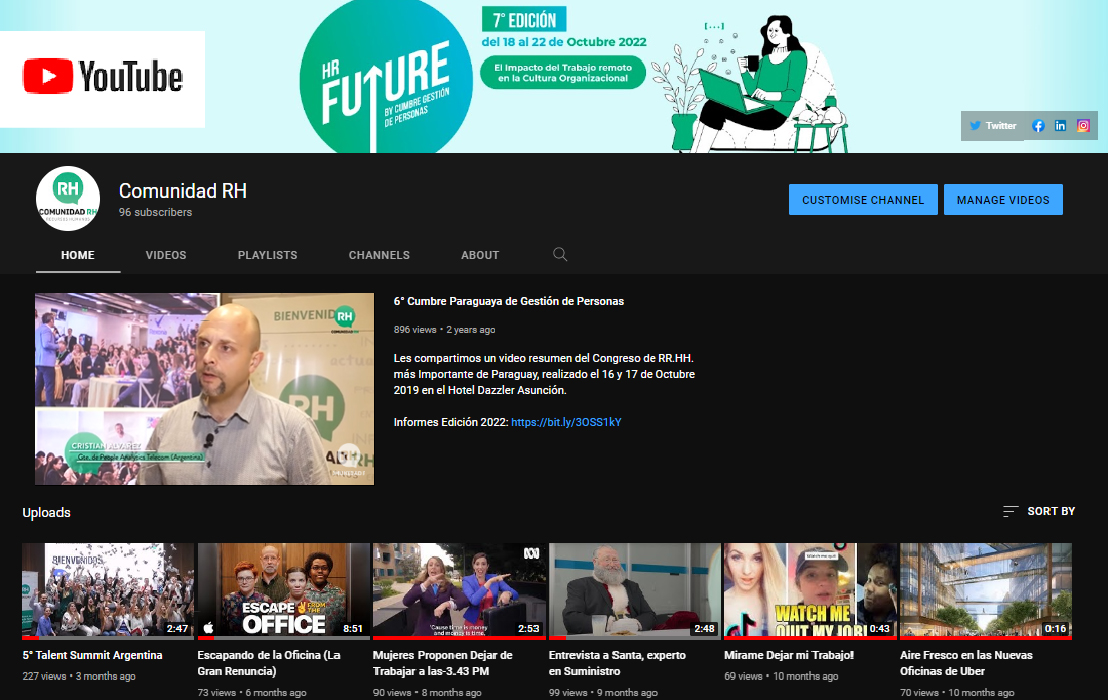Open the Sort By menu
Image resolution: width=1108 pixels, height=700 pixels.
[x=1039, y=511]
